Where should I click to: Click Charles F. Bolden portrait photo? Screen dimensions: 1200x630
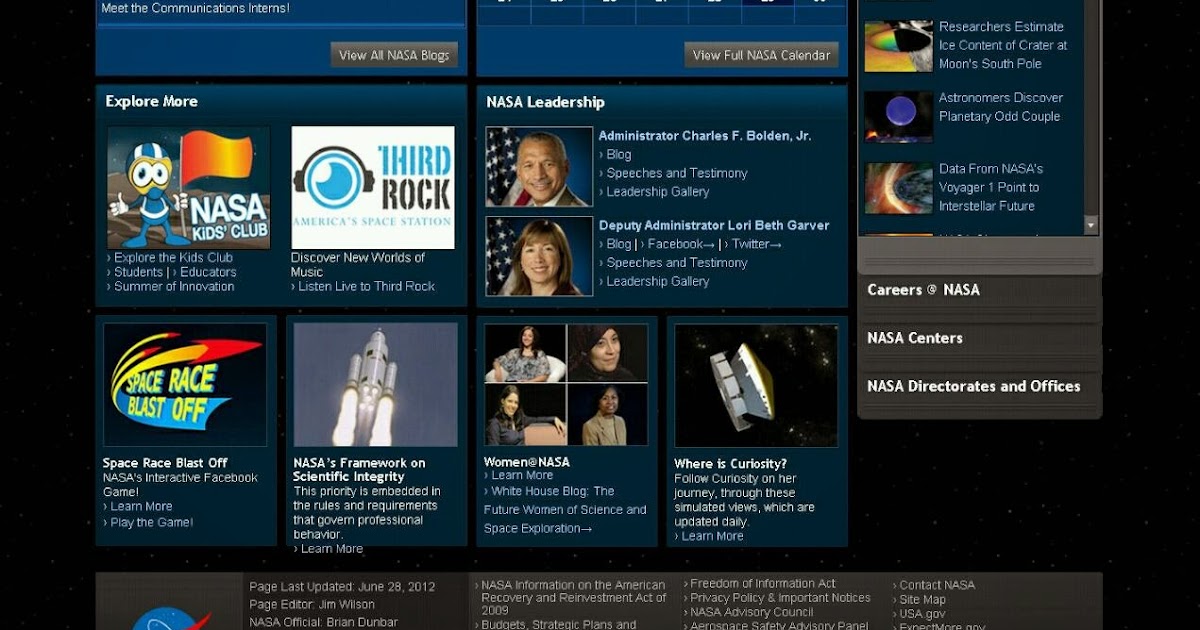pyautogui.click(x=539, y=167)
